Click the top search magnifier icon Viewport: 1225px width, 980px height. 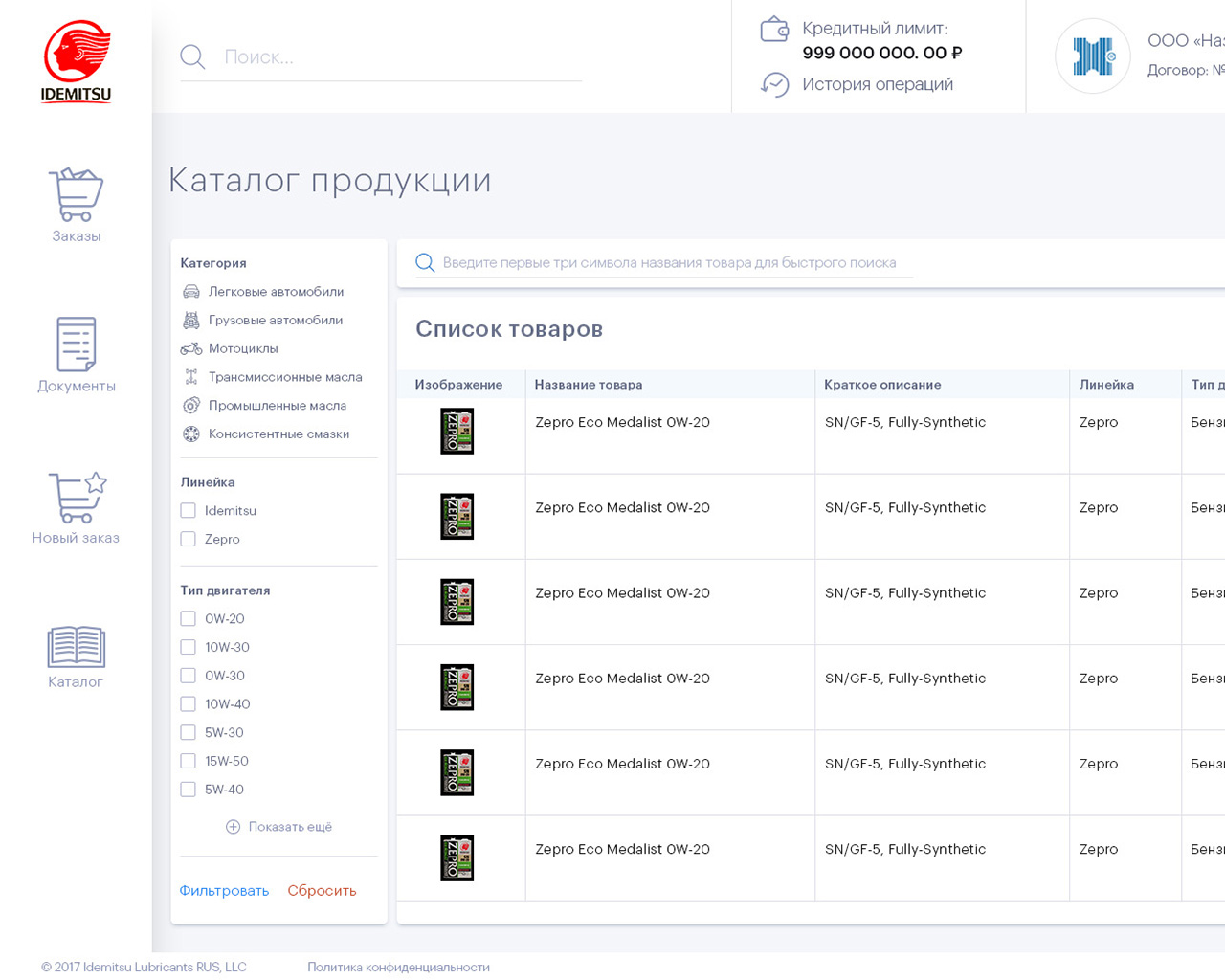tap(192, 56)
